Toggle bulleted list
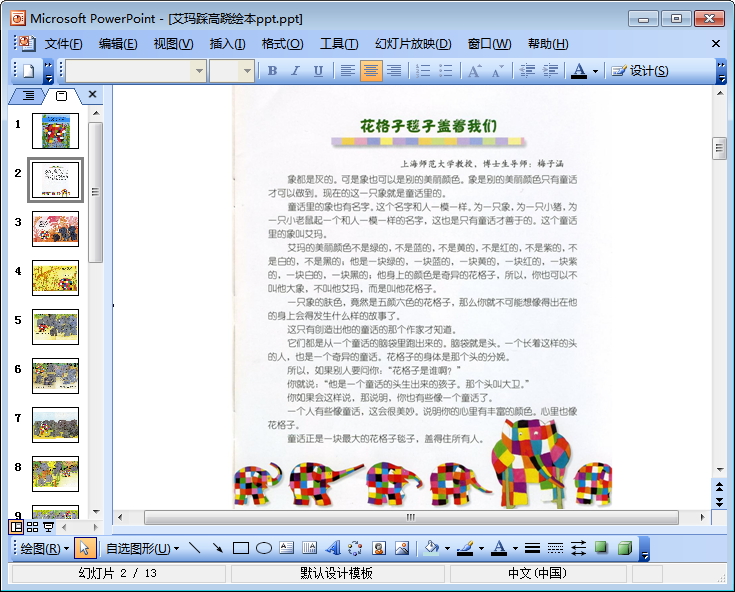Screen dimensions: 735x592 click(446, 71)
